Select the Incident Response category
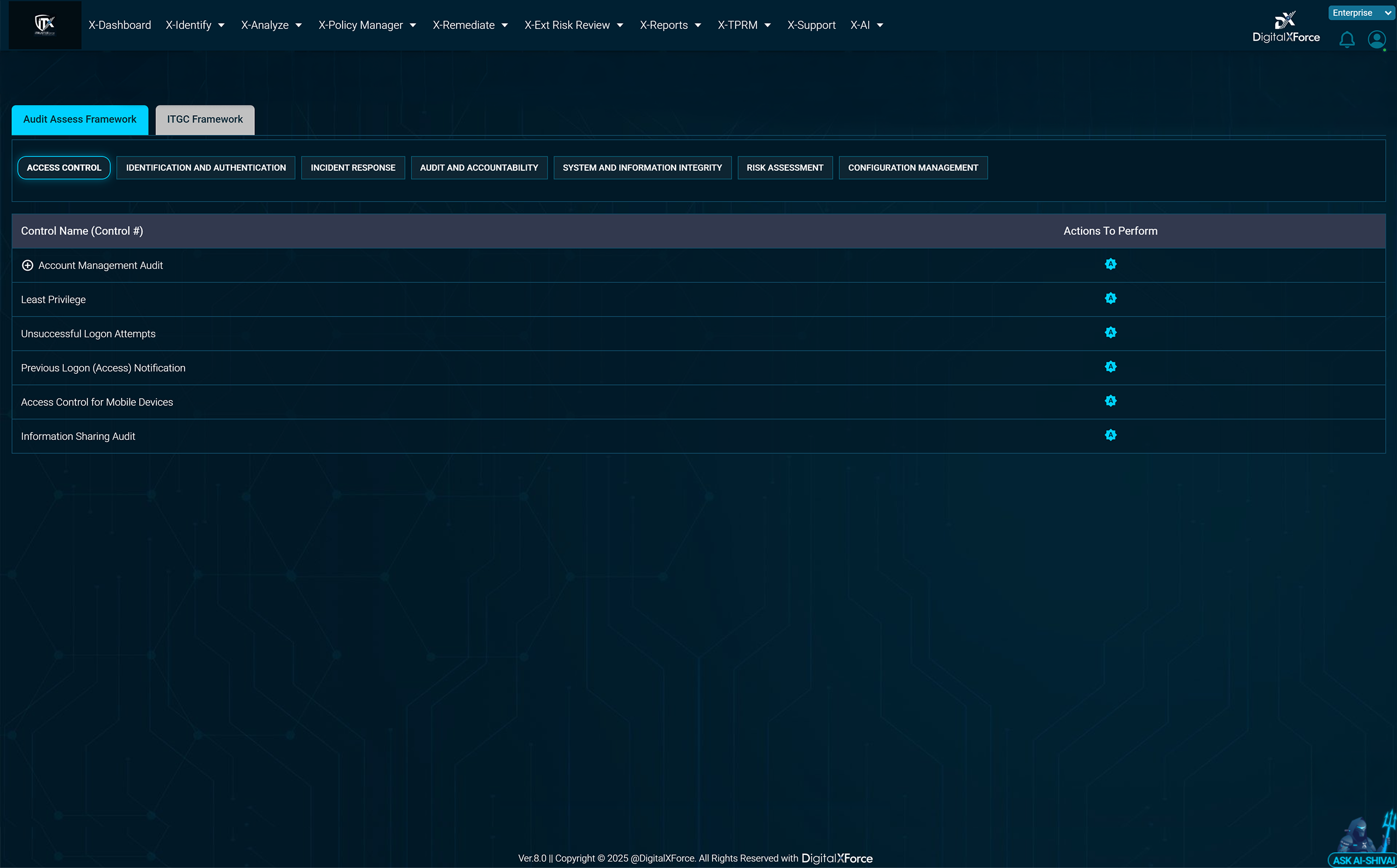The height and width of the screenshot is (868, 1397). pos(353,167)
